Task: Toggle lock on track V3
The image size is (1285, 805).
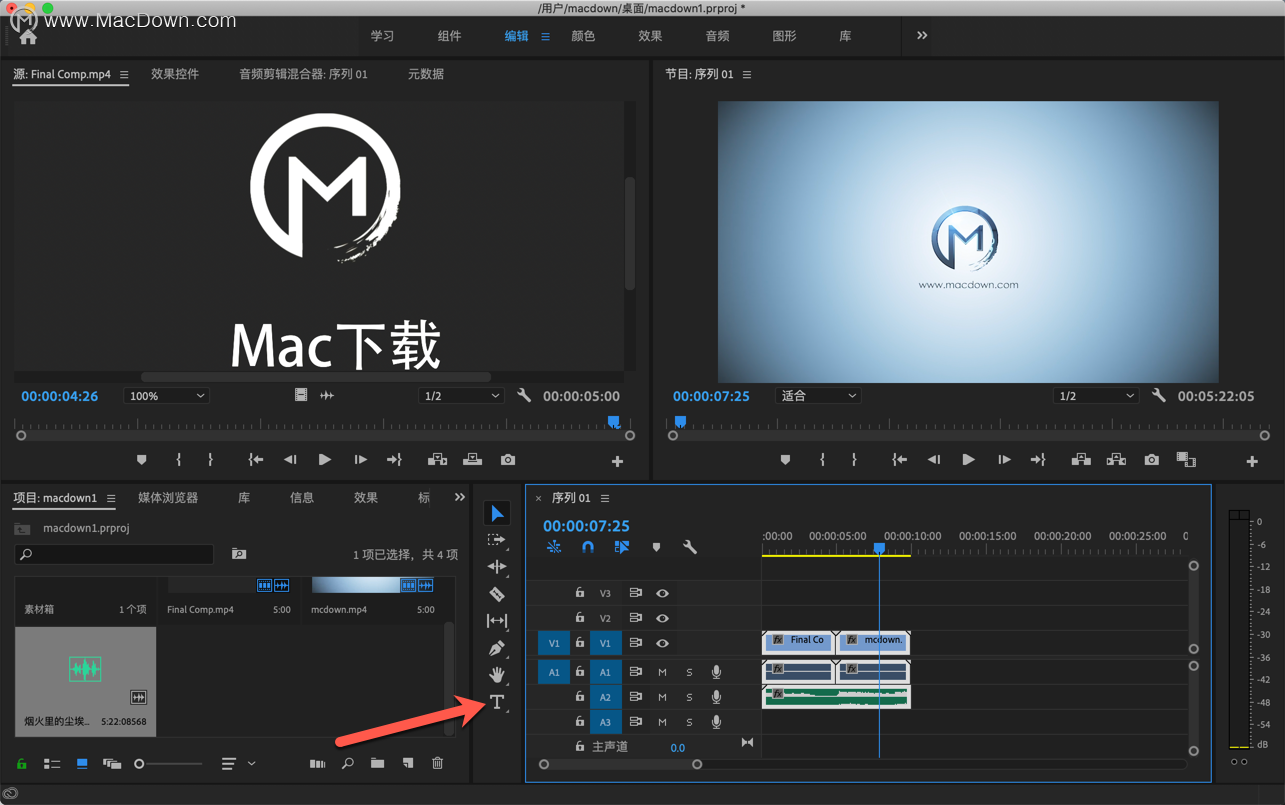Action: point(579,593)
